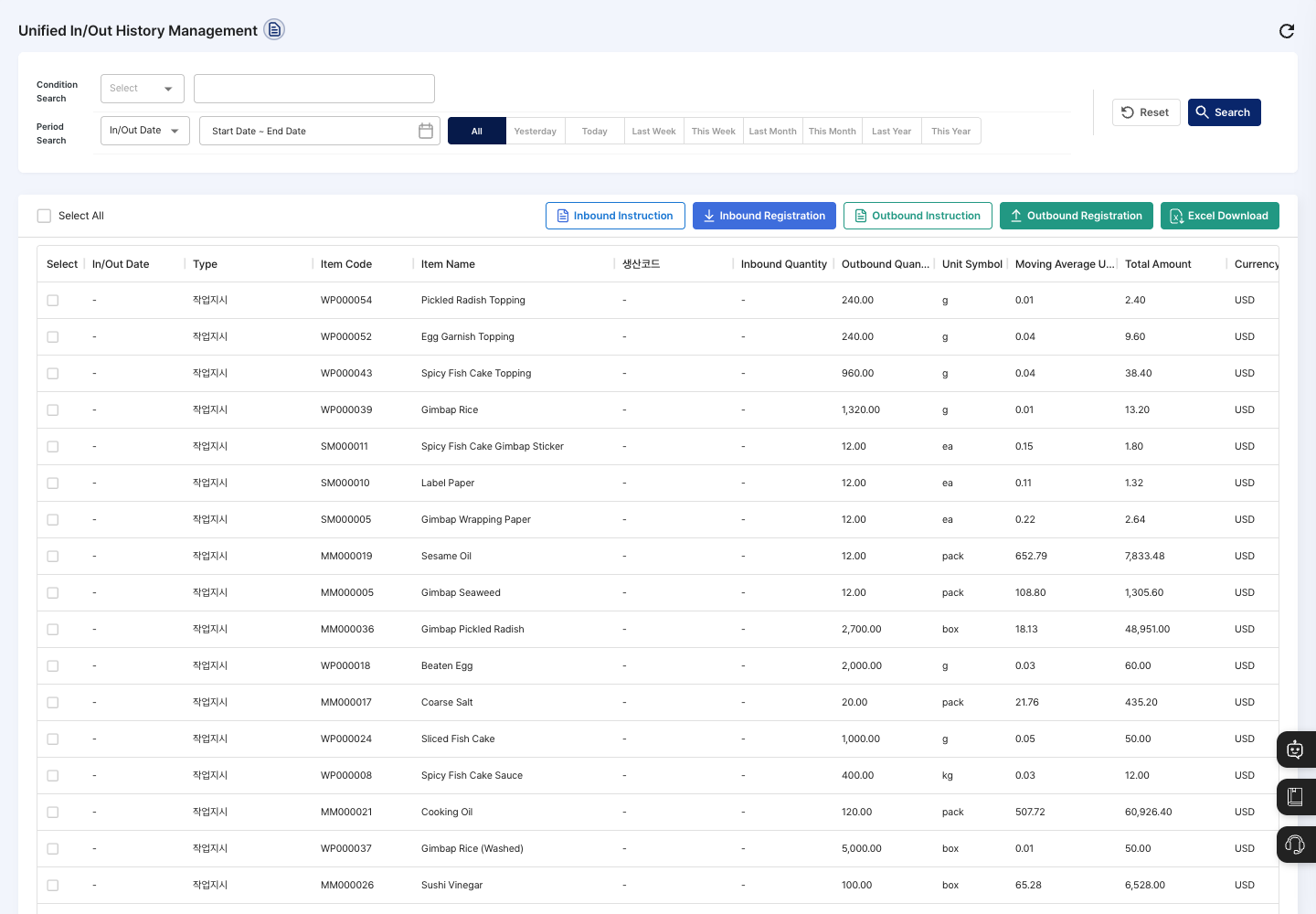Filter by This Month

[x=833, y=131]
